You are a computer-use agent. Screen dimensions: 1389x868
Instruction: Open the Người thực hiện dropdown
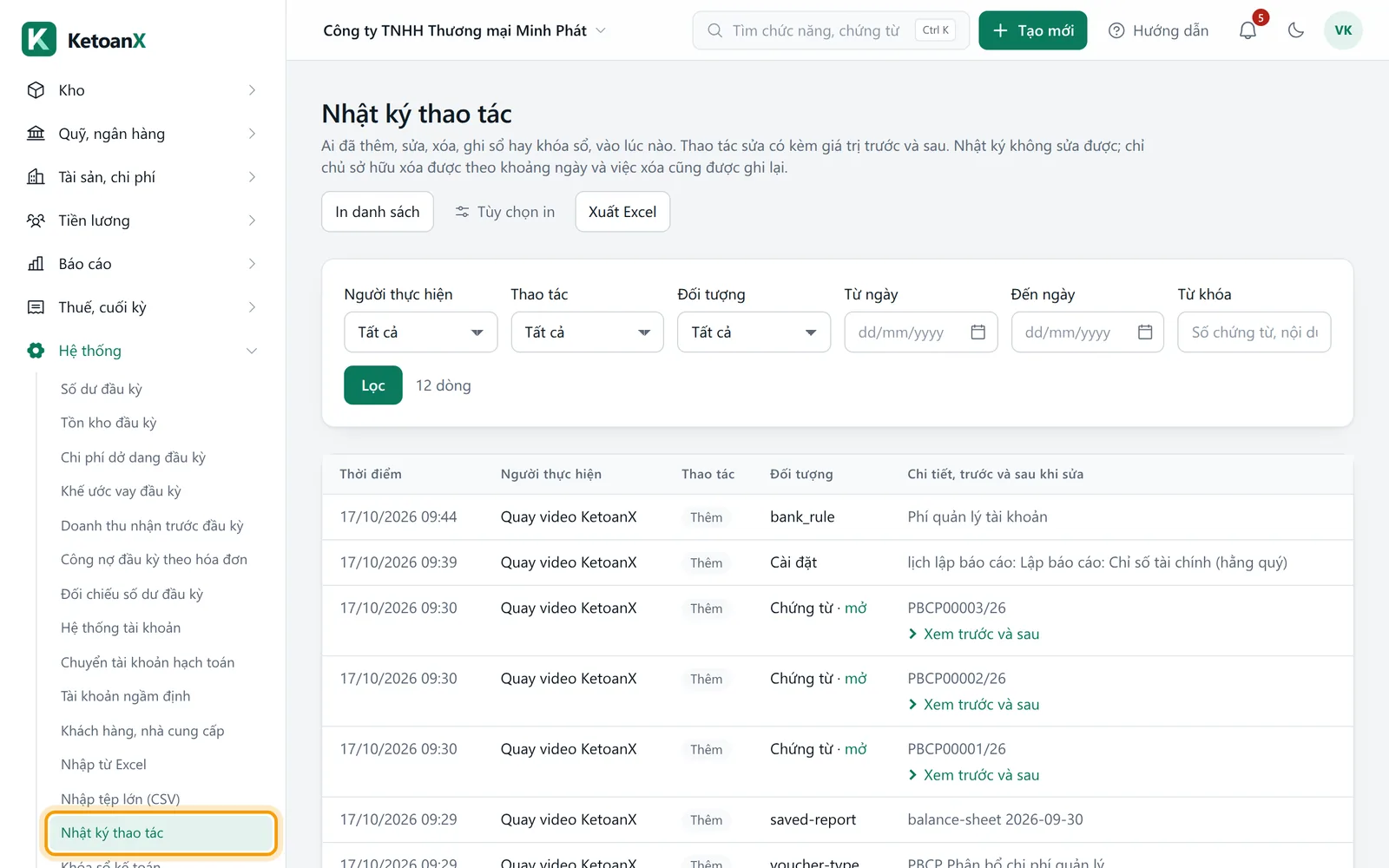tap(421, 332)
